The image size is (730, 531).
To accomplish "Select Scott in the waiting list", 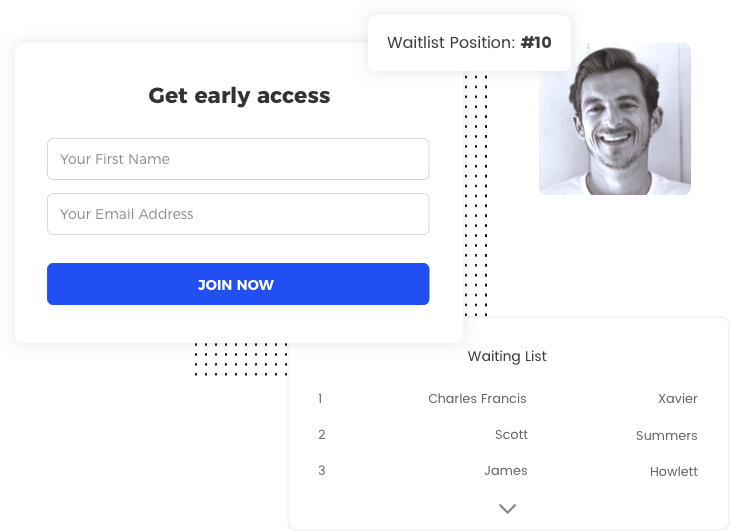I will [511, 435].
